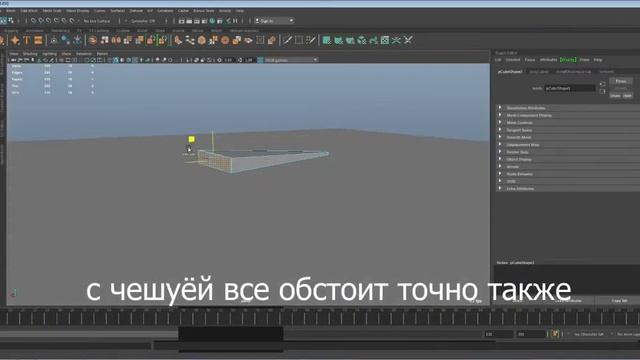Viewport: 640px width, 360px height.
Task: Click the orange sphere Smooth shelf icon
Action: tap(225, 40)
